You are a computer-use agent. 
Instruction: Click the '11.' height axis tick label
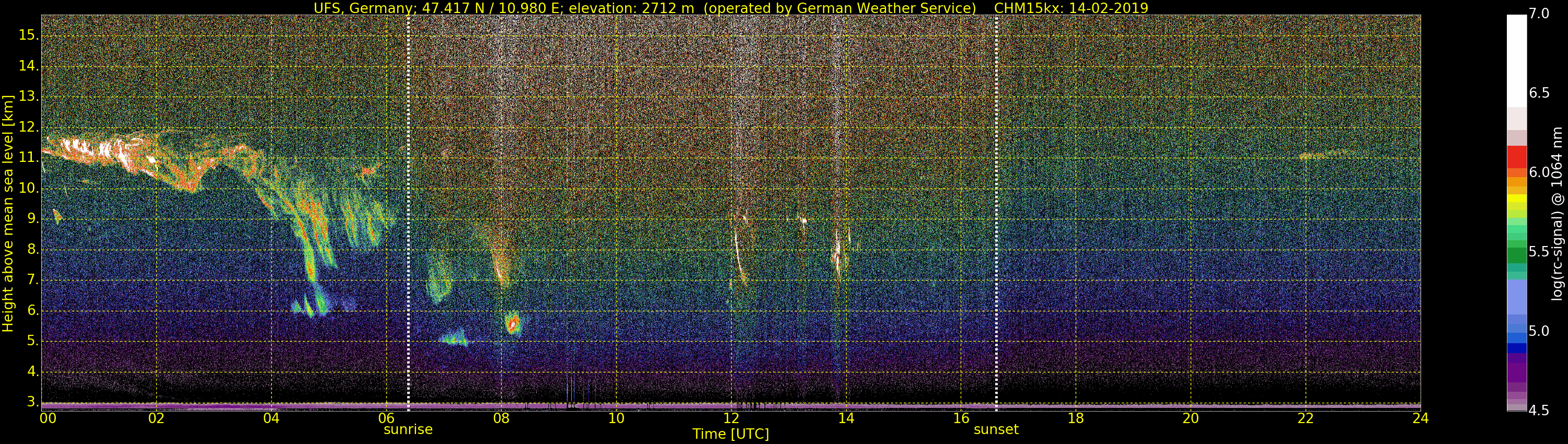[x=28, y=158]
